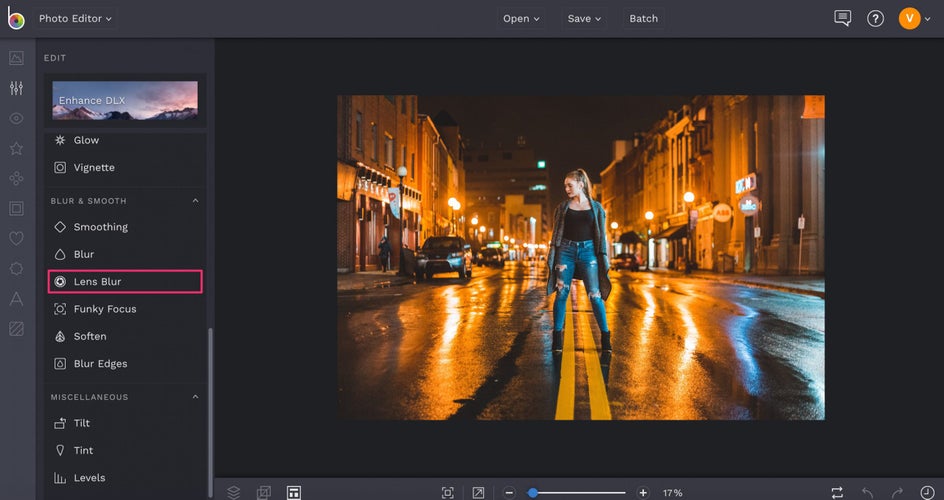
Task: Select the Funky Focus option
Action: [x=104, y=309]
